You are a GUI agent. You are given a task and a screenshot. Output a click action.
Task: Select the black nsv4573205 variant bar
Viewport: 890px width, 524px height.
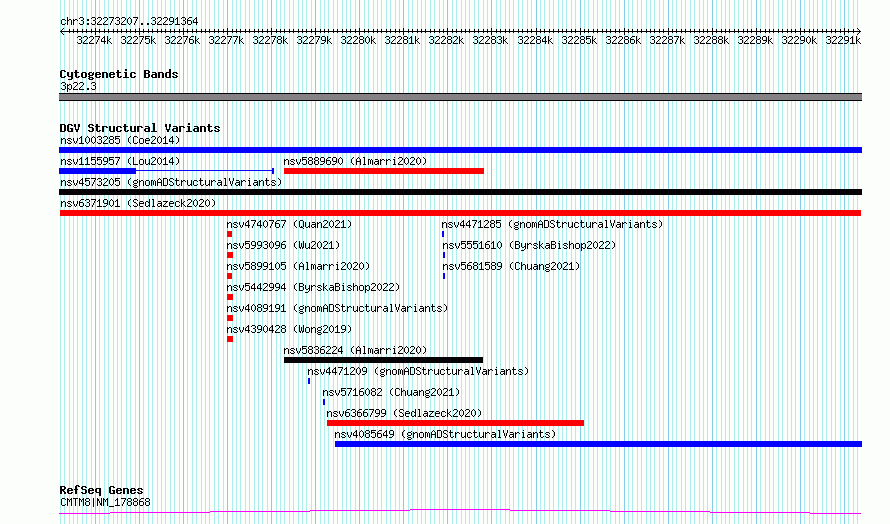pyautogui.click(x=460, y=192)
